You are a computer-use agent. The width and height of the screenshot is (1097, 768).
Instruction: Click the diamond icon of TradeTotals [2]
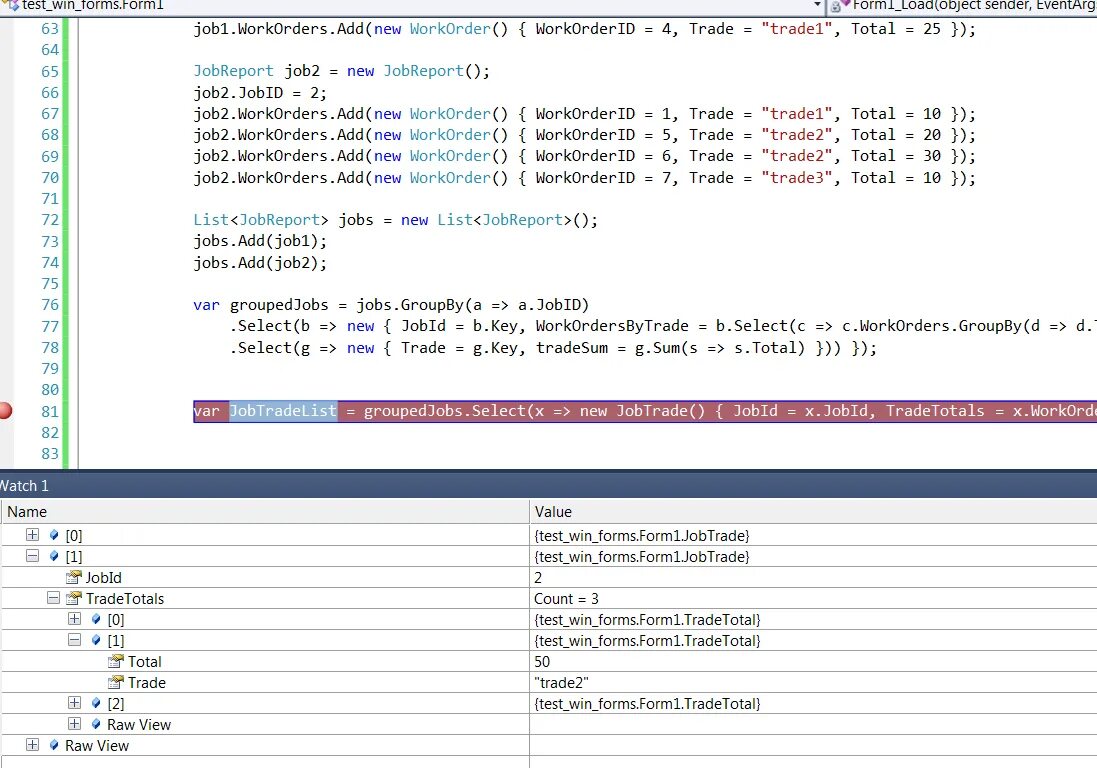click(96, 703)
